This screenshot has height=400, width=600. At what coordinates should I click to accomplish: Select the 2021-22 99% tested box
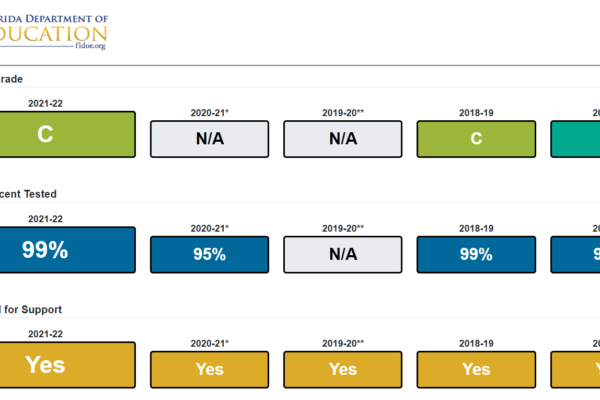[67, 250]
